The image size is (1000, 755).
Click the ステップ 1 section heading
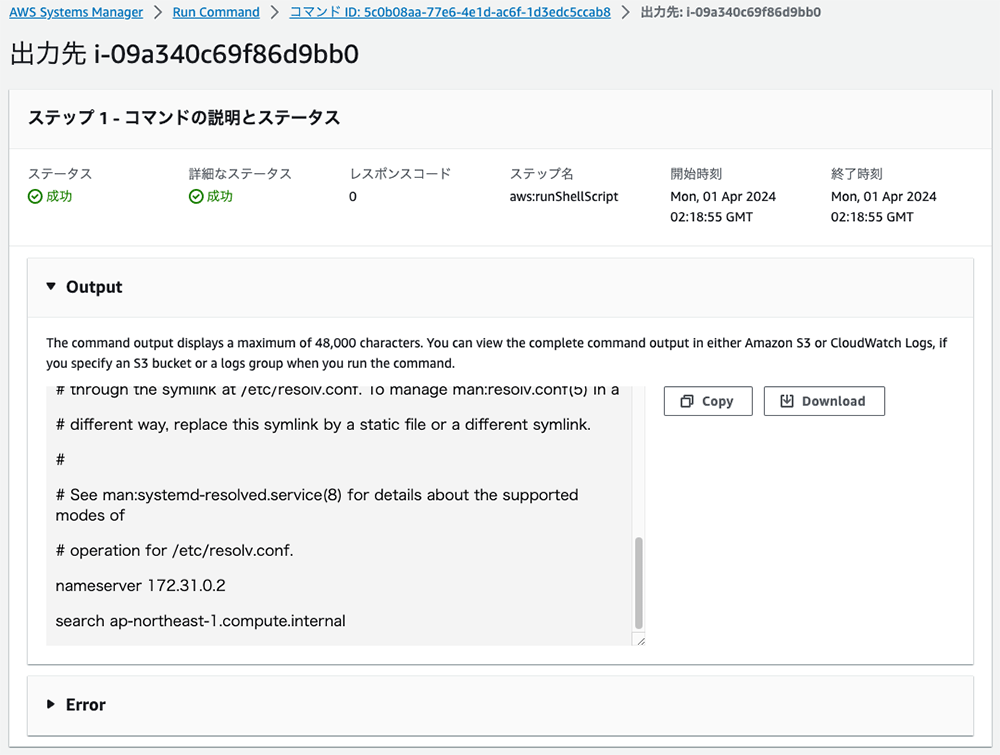(x=184, y=118)
